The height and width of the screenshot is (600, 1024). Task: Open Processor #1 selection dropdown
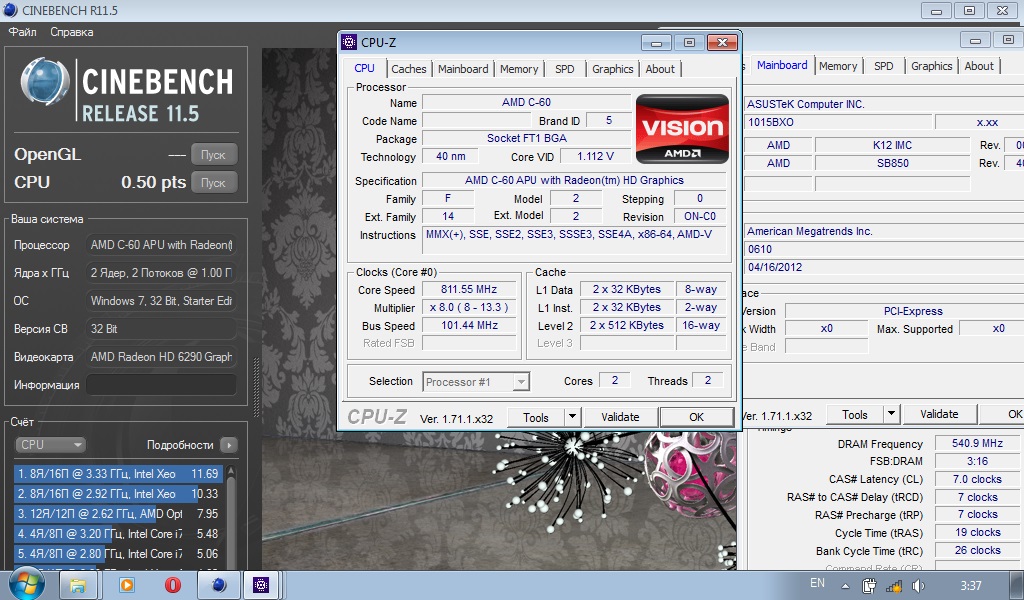click(476, 382)
